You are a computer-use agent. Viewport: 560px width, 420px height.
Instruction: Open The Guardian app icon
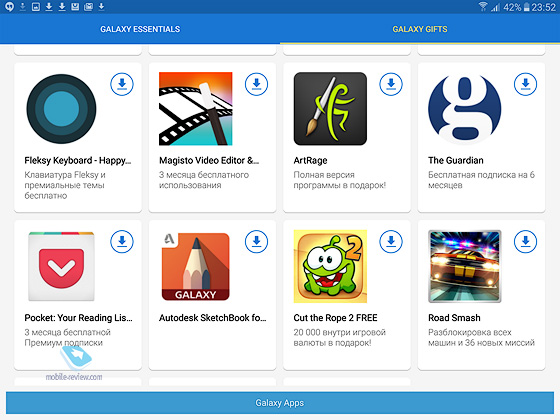[x=465, y=109]
